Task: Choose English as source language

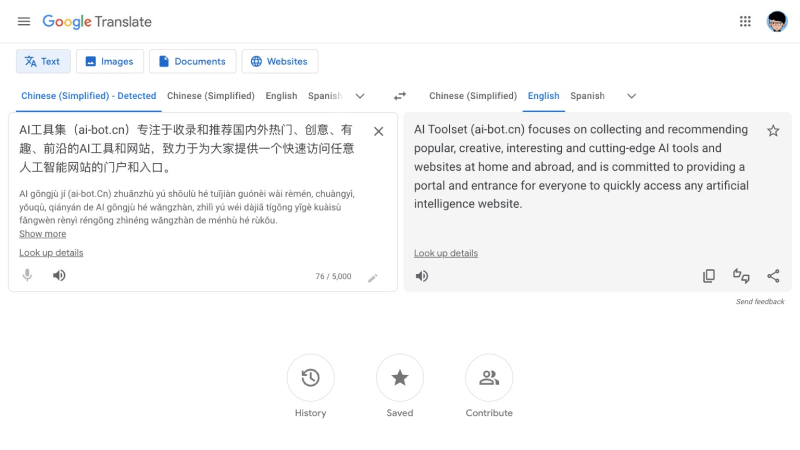Action: (x=281, y=96)
